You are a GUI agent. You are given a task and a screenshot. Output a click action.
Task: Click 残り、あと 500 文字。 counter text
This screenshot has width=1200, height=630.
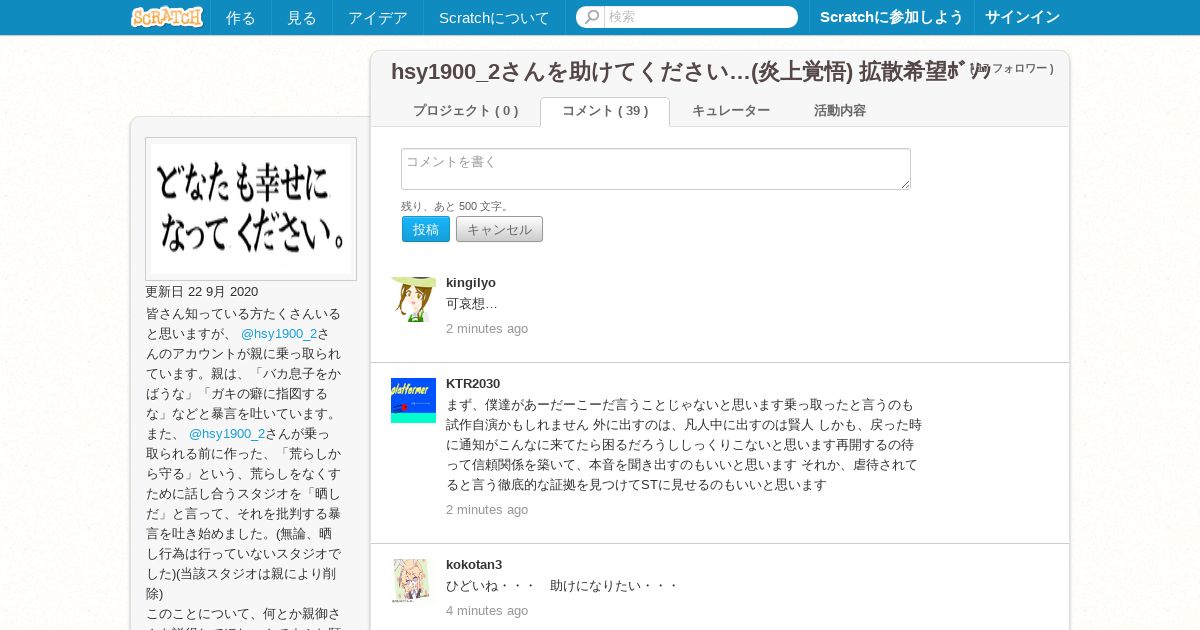pos(456,206)
